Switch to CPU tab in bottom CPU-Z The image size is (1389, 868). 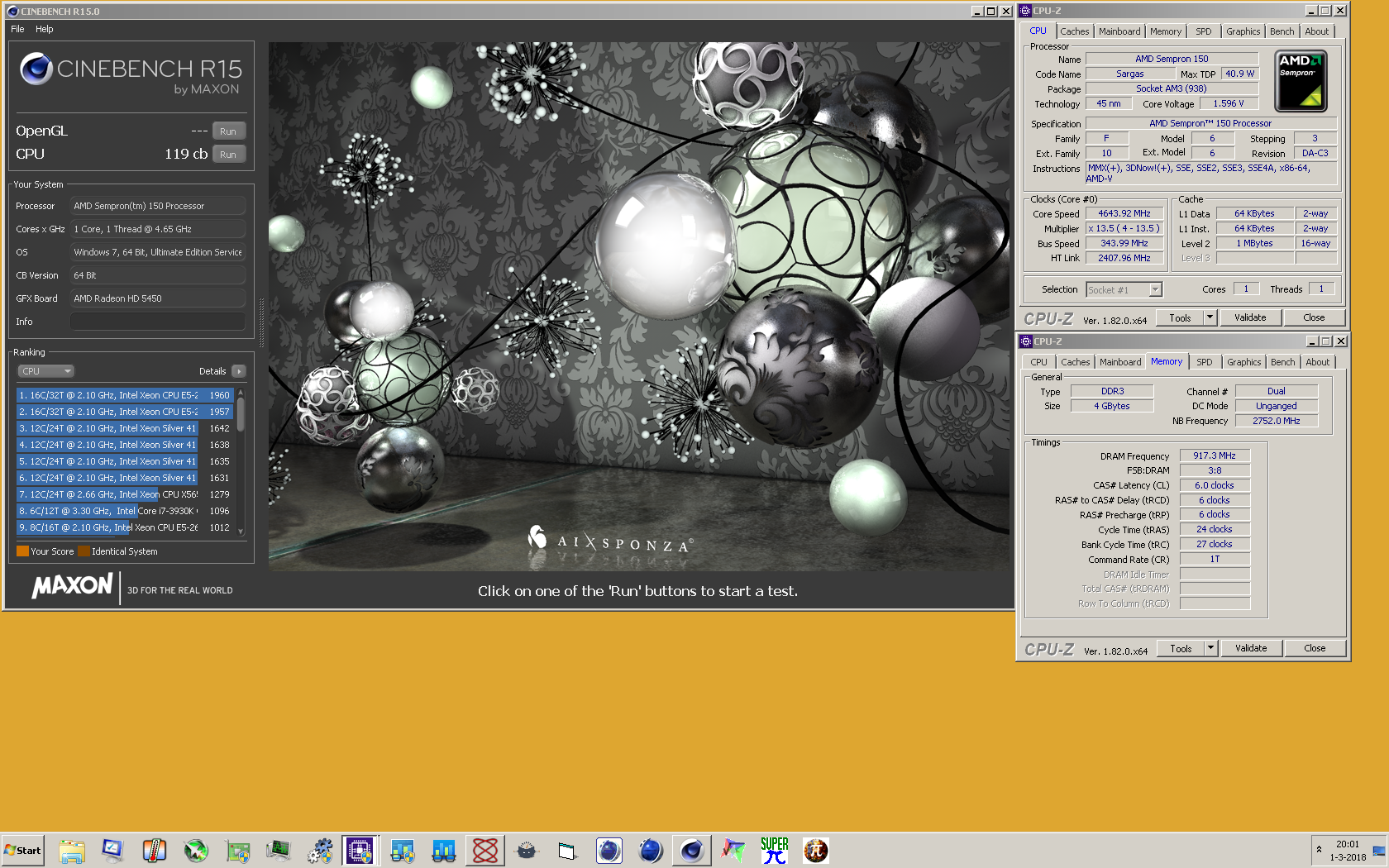pos(1038,362)
